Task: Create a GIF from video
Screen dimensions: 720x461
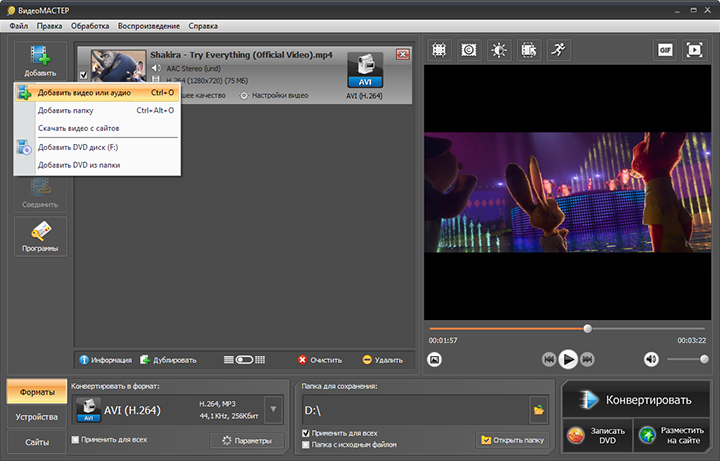Action: tap(665, 50)
